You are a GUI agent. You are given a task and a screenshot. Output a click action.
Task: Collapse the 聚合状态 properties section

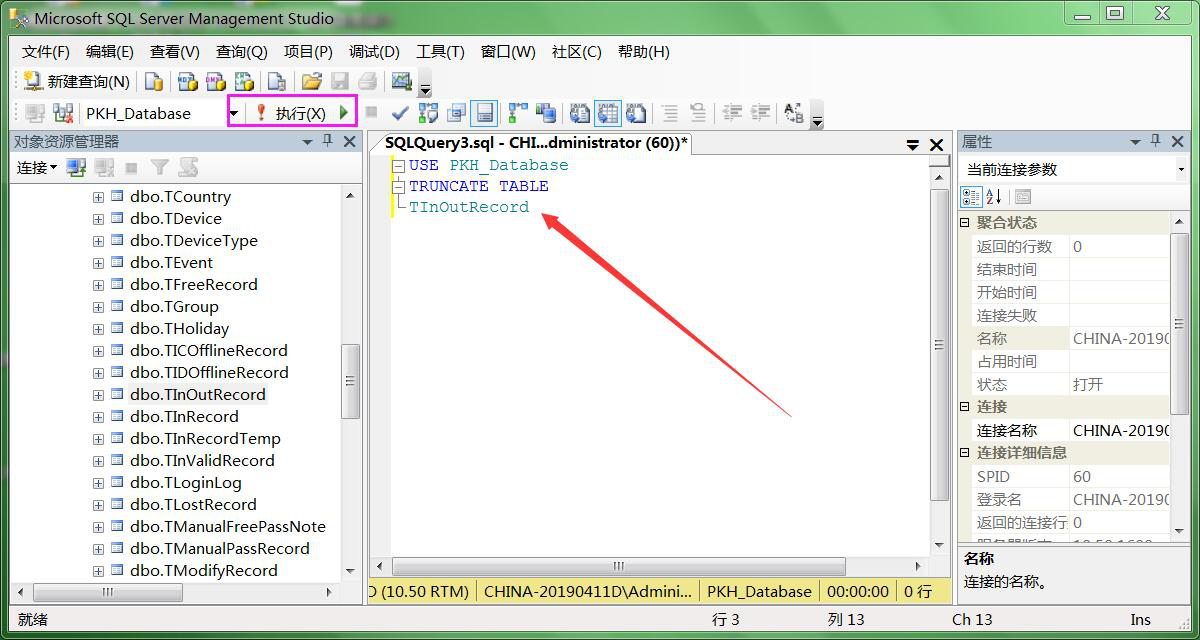pos(966,223)
